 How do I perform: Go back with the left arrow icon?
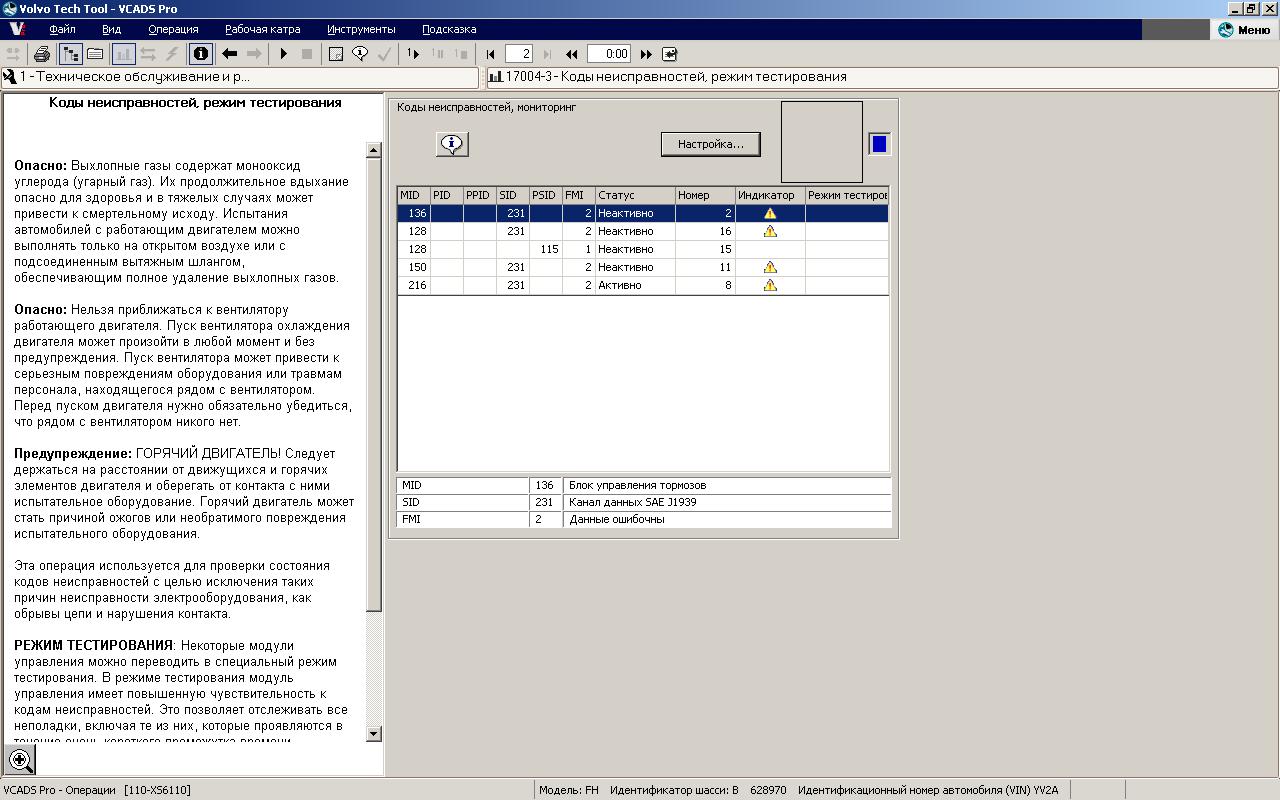[x=229, y=54]
